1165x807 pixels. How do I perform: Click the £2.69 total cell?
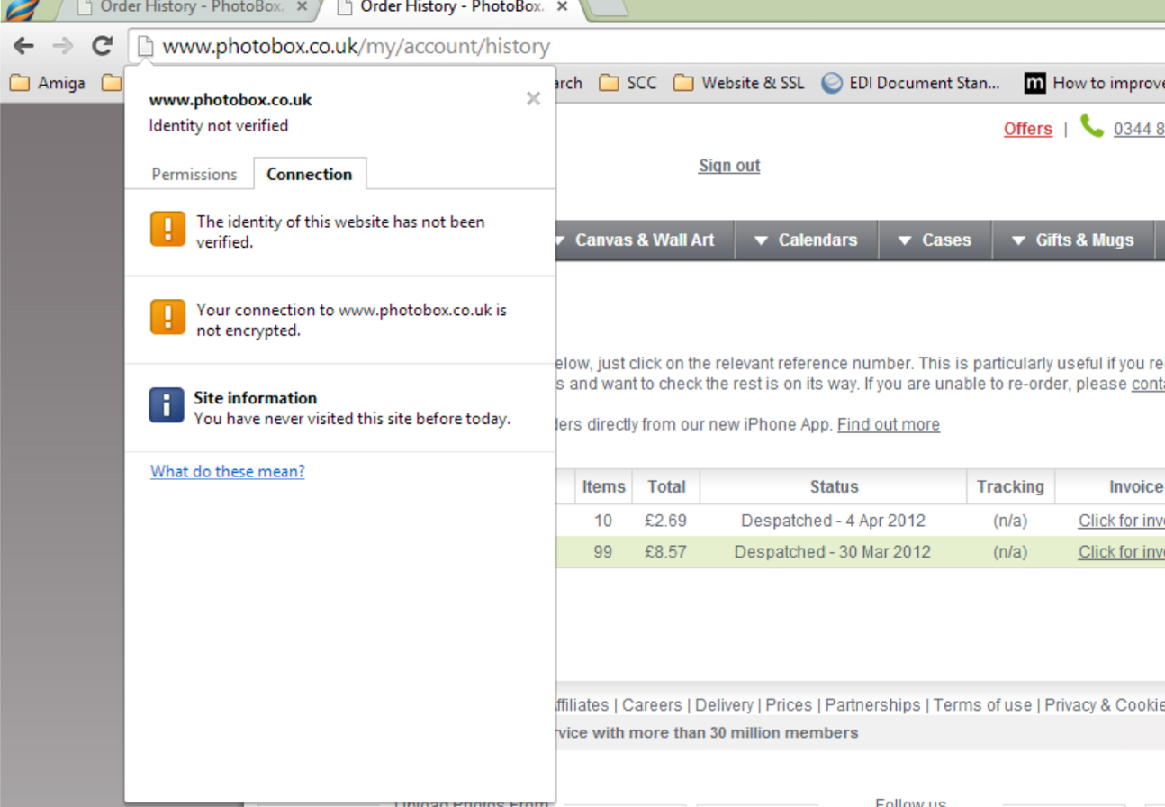coord(666,521)
